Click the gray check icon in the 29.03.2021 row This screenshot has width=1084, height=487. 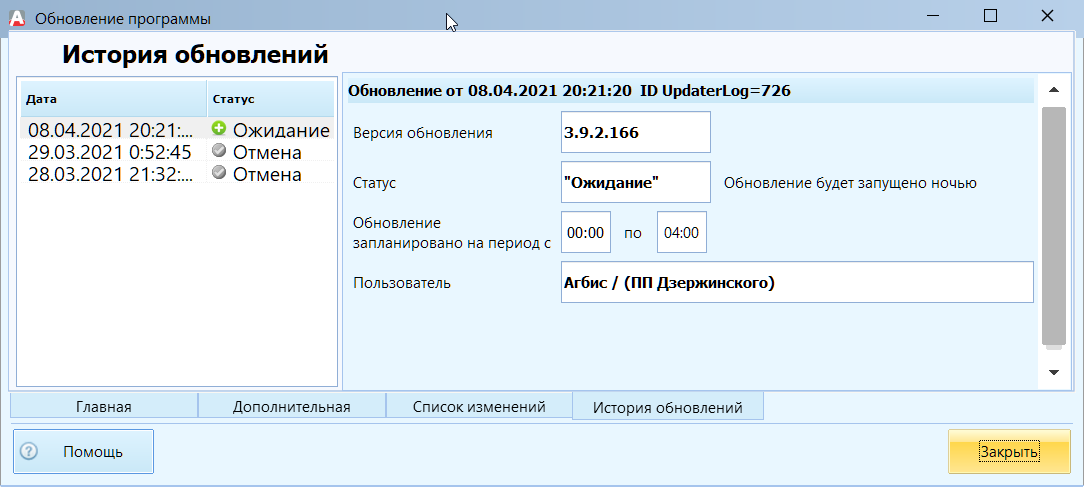pyautogui.click(x=219, y=151)
